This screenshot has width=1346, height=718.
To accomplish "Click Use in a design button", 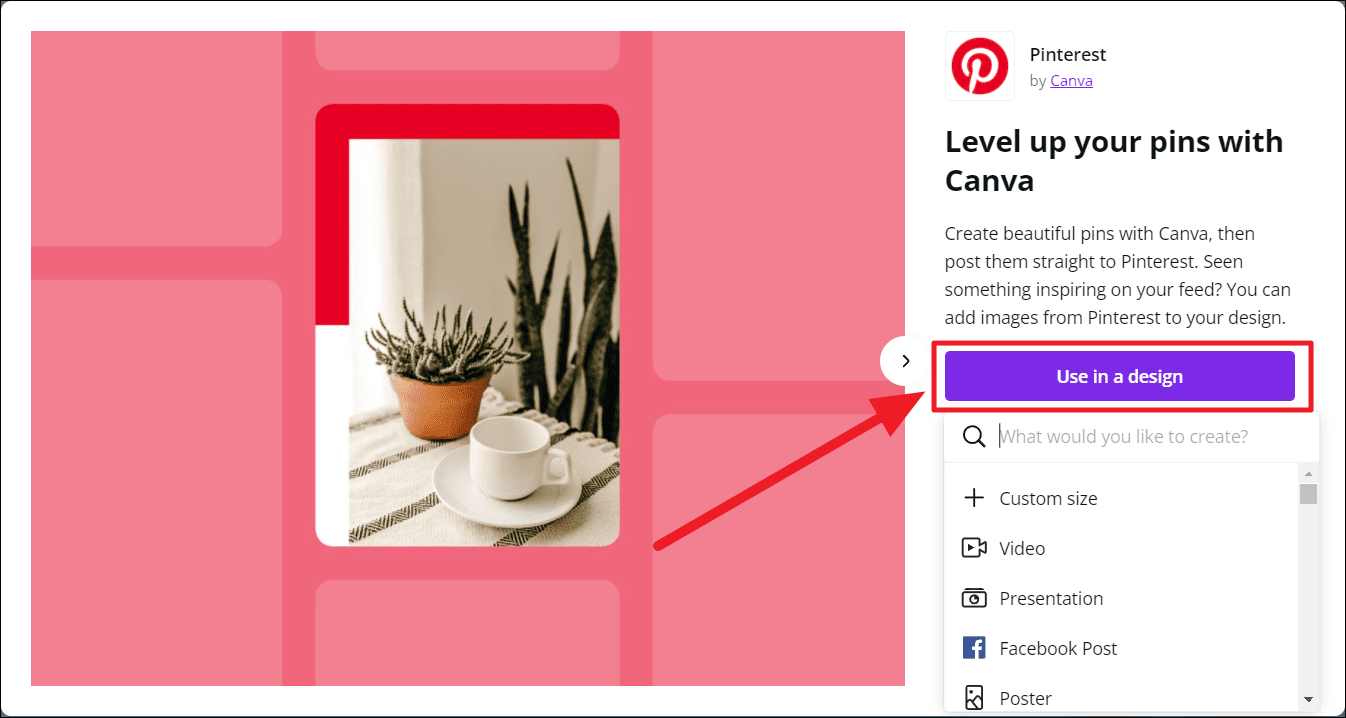I will pos(1120,376).
